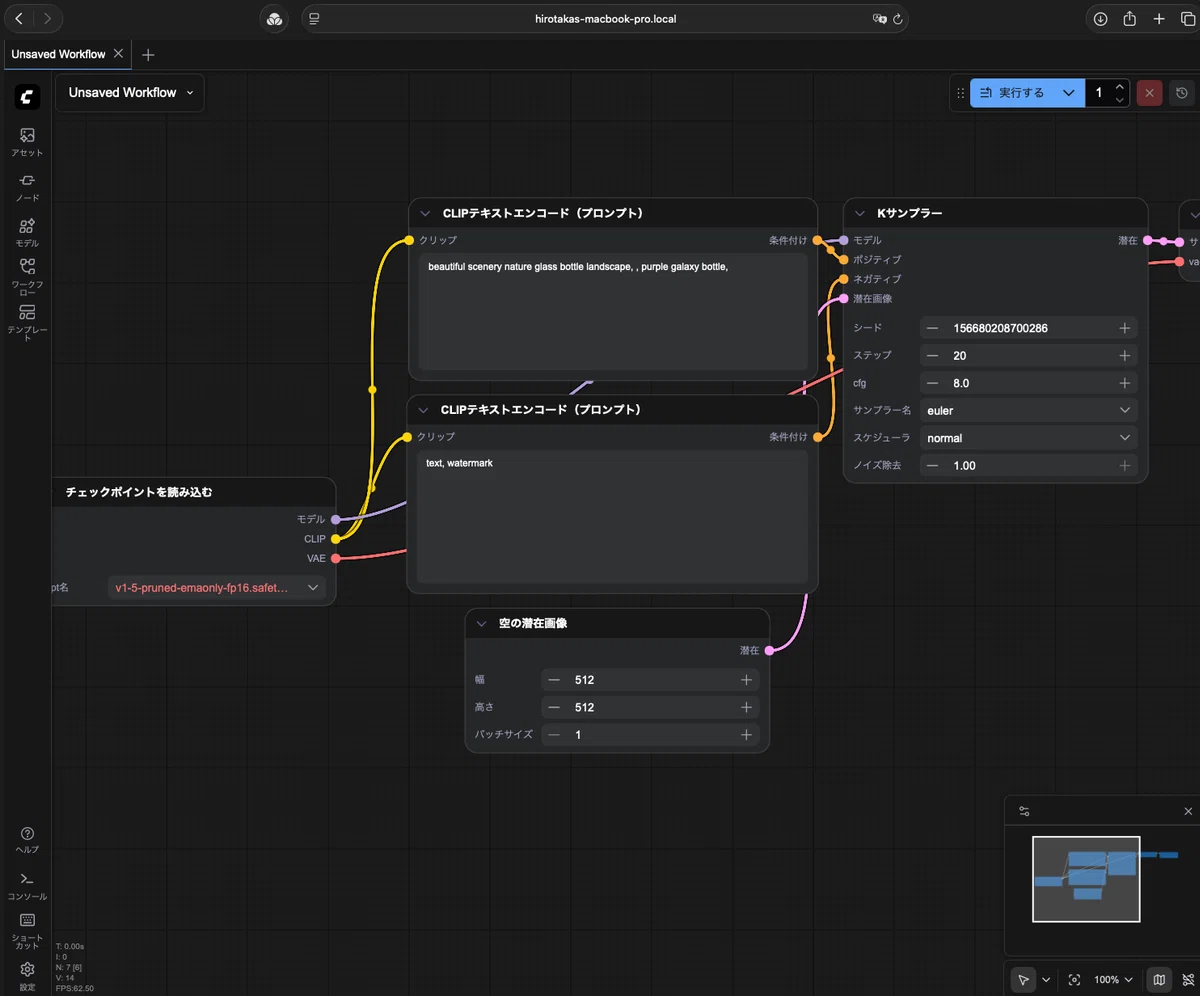Image resolution: width=1200 pixels, height=996 pixels.
Task: Increase the バッチサイズ value
Action: (x=746, y=735)
